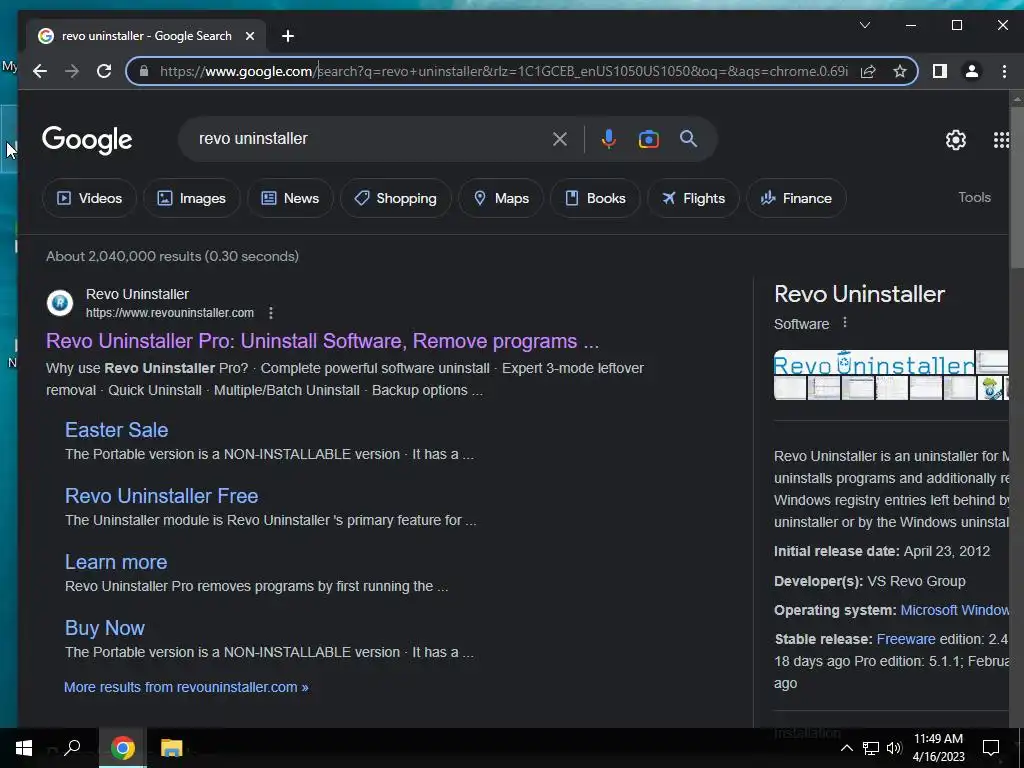Image resolution: width=1024 pixels, height=768 pixels.
Task: Switch to the Books search filter
Action: pos(595,198)
